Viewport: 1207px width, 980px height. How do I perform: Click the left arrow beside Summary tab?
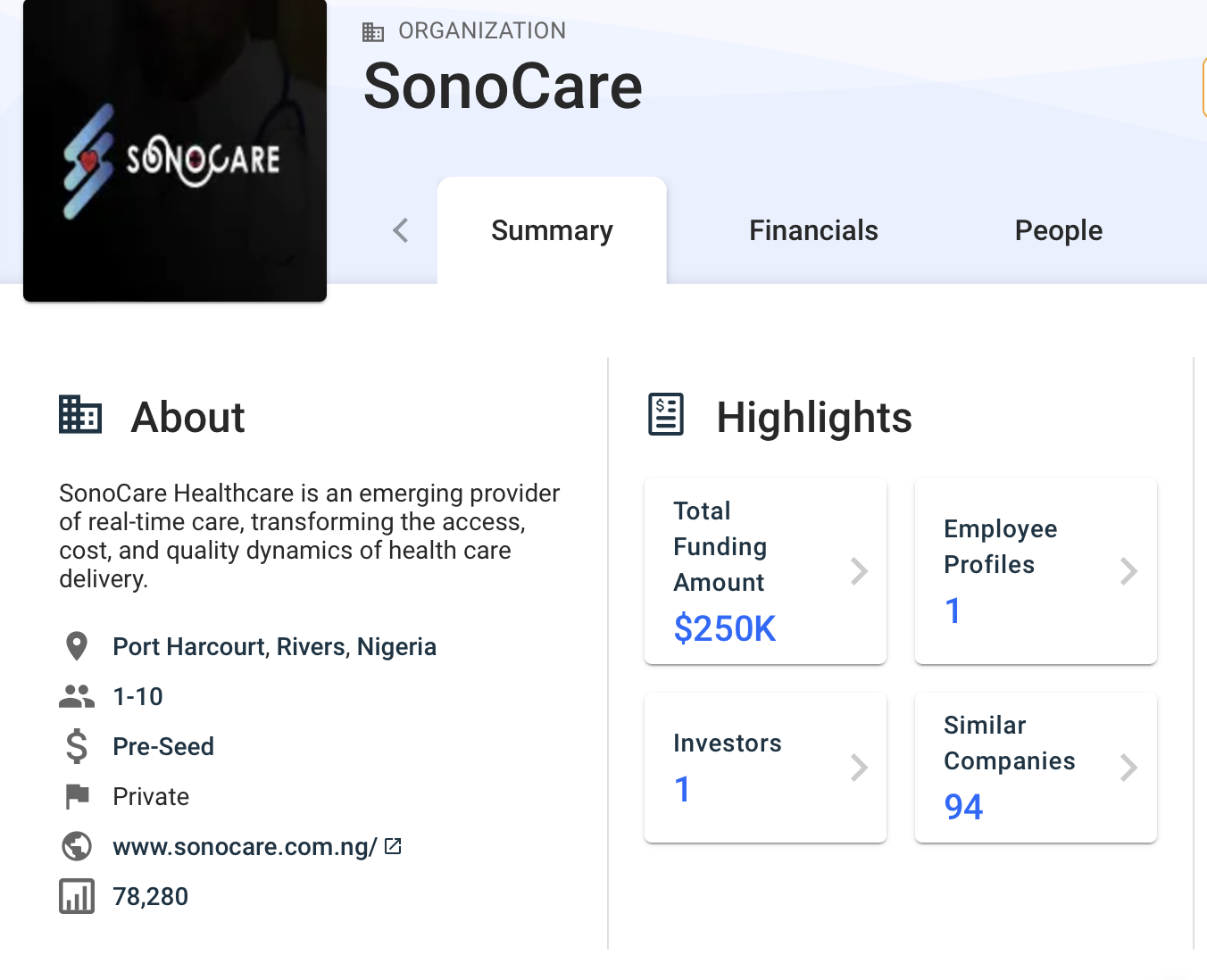click(x=401, y=230)
